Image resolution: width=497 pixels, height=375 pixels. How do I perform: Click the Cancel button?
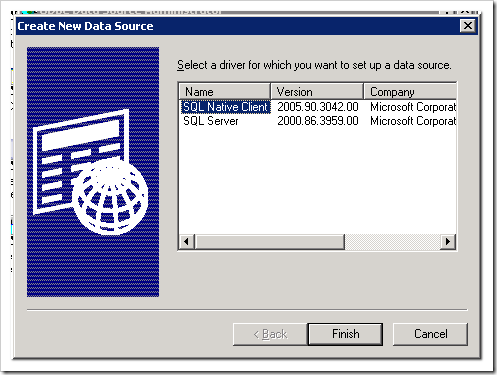coord(430,334)
